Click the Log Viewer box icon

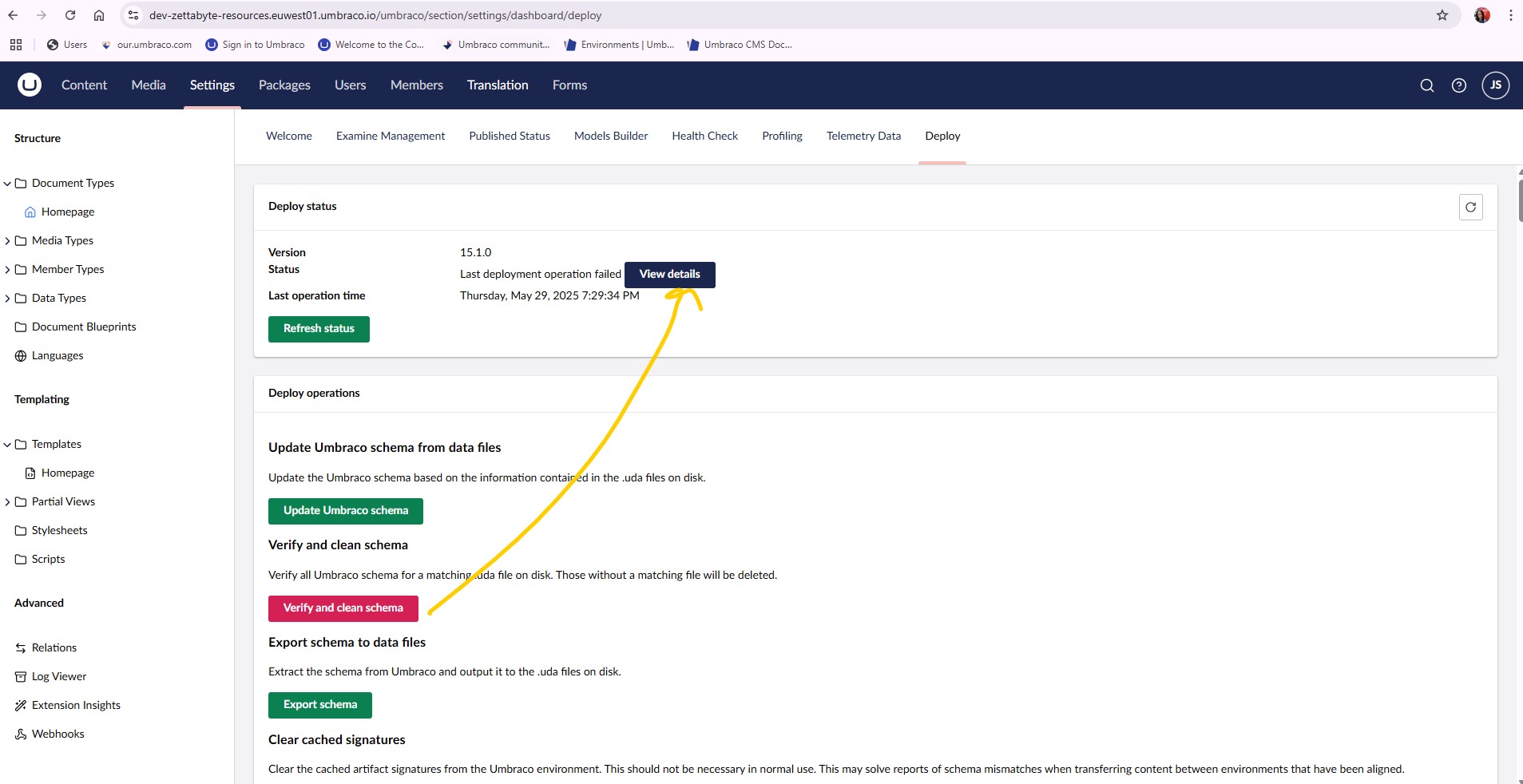pyautogui.click(x=21, y=677)
